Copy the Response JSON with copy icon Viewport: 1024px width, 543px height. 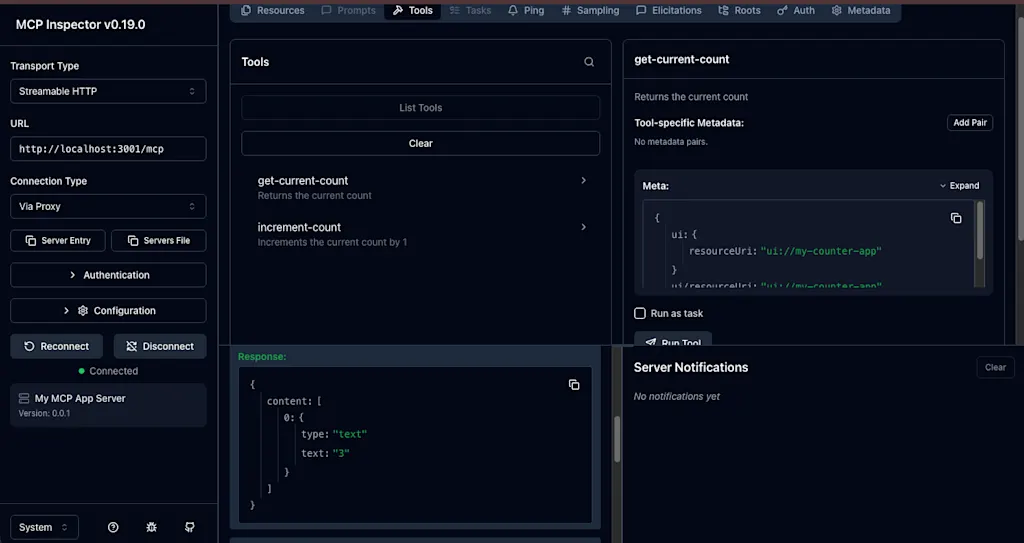(x=574, y=385)
